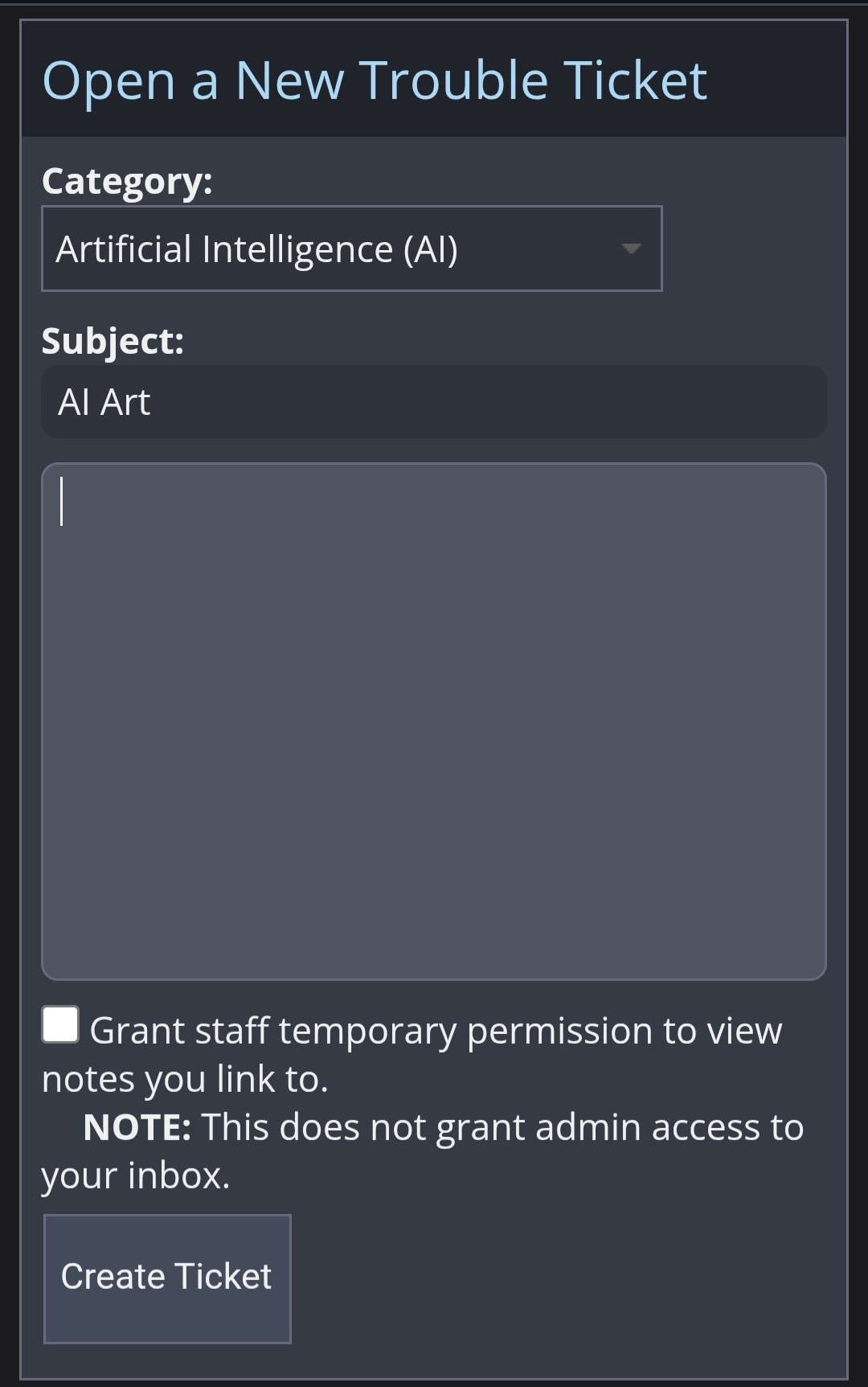This screenshot has width=868, height=1387.
Task: Click the words notes you link to
Action: pos(185,1079)
